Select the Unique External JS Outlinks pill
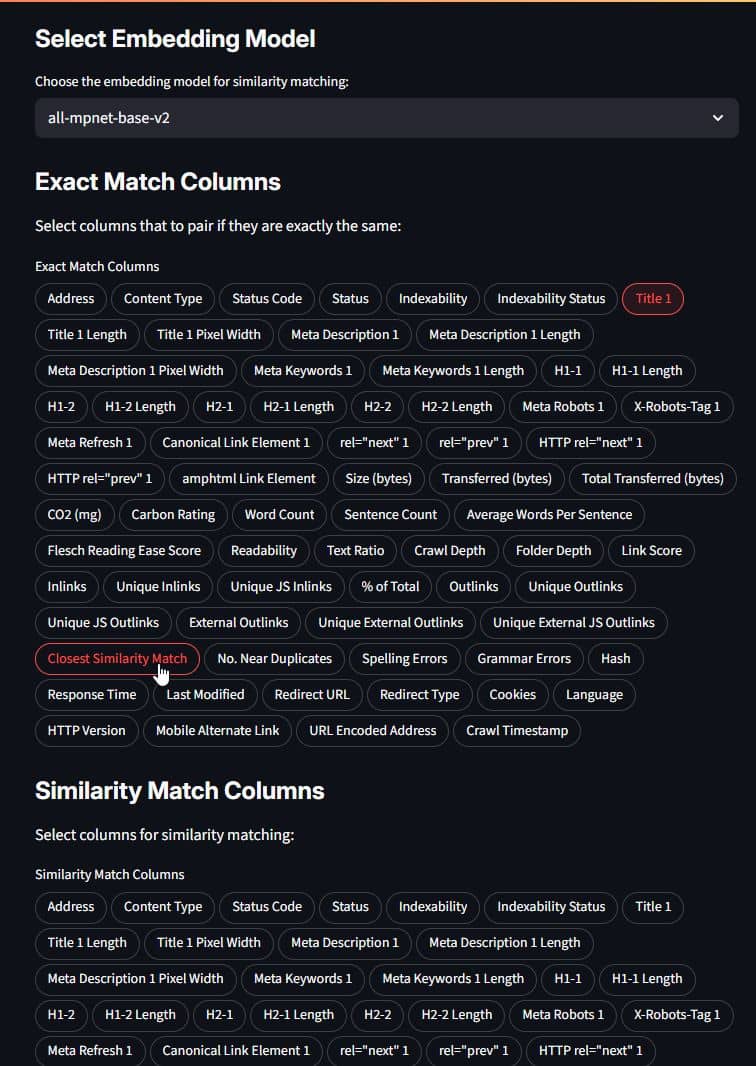The image size is (756, 1066). (574, 623)
